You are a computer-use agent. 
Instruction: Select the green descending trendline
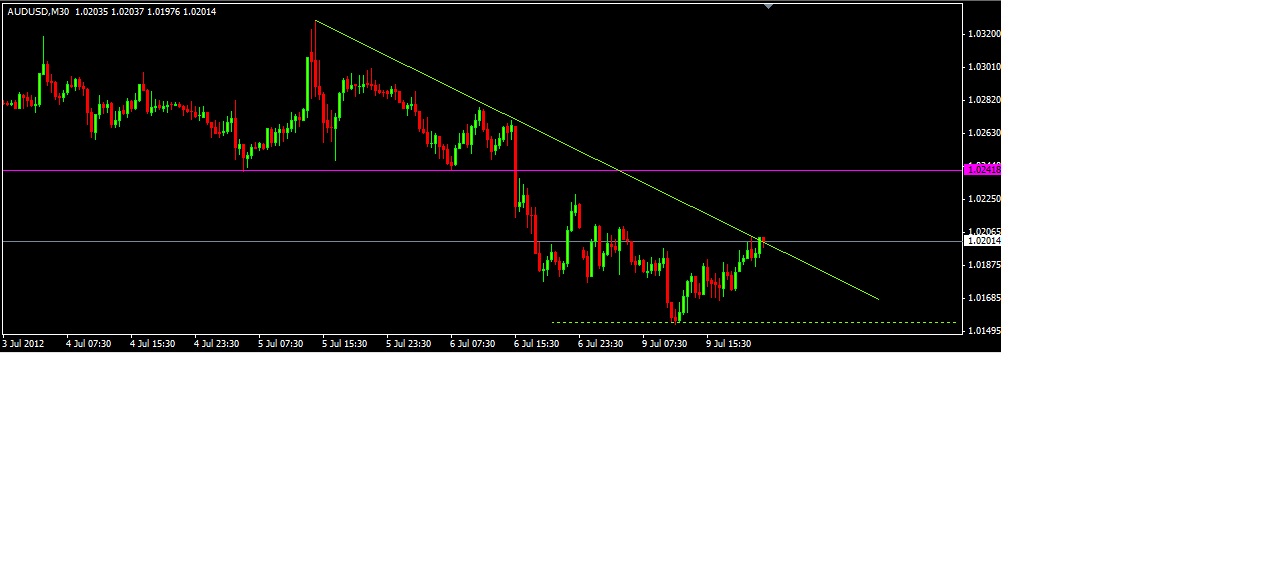(597, 159)
